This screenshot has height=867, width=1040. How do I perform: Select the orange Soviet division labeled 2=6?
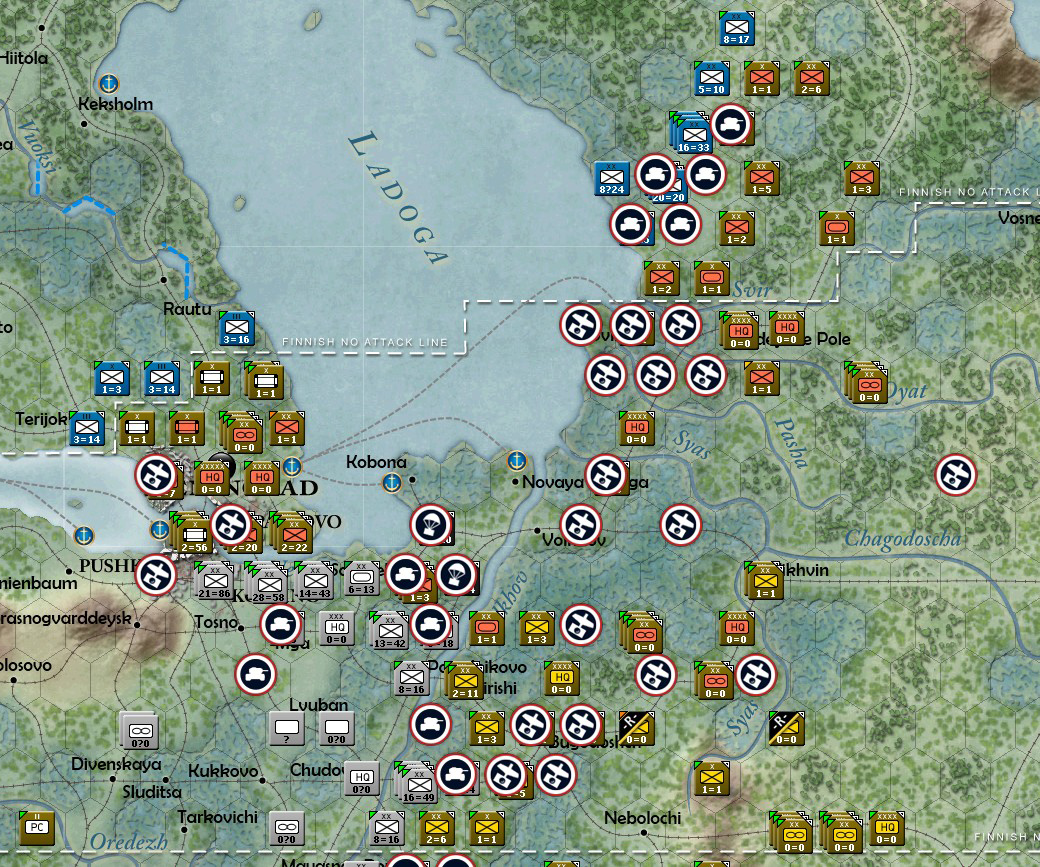coord(812,79)
